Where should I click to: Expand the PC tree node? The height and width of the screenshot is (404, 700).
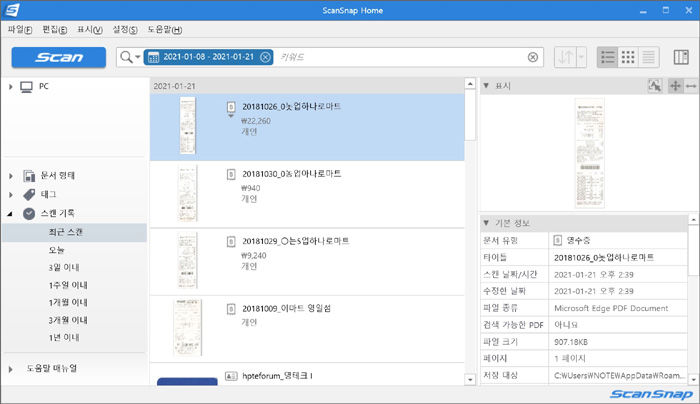point(11,87)
